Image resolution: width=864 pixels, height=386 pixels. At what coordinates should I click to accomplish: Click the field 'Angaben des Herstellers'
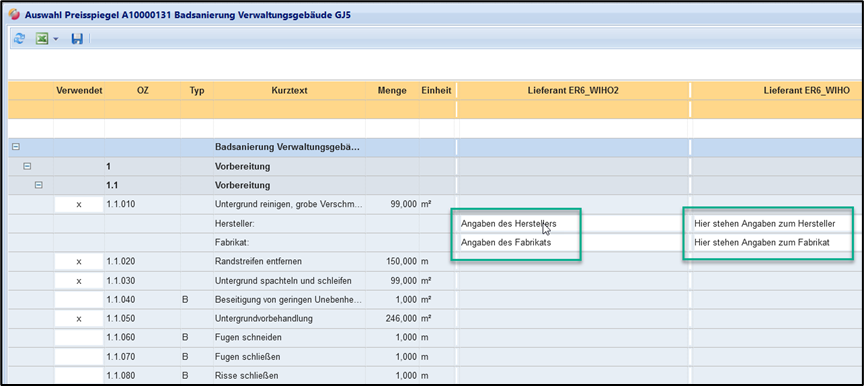click(x=573, y=224)
